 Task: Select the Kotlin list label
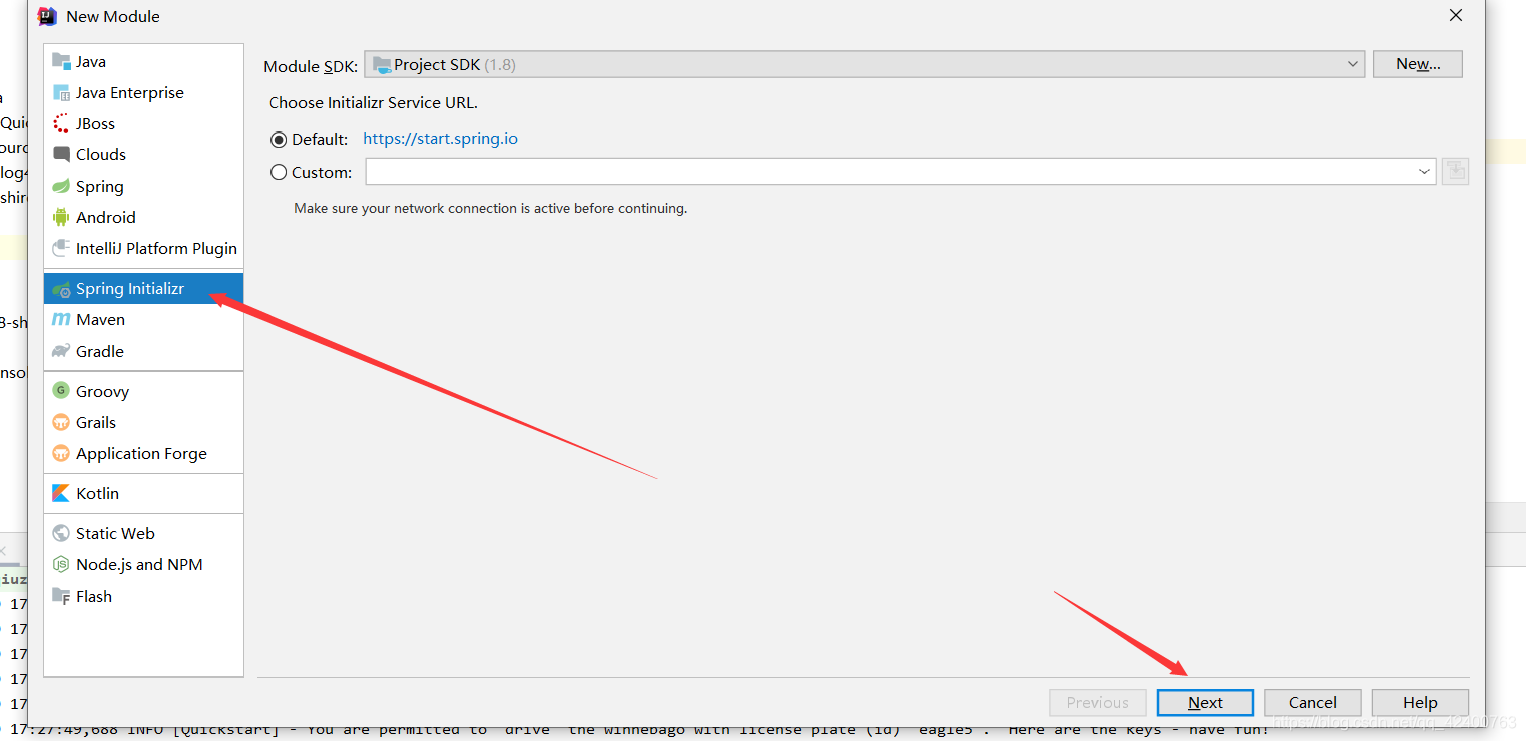click(x=97, y=493)
